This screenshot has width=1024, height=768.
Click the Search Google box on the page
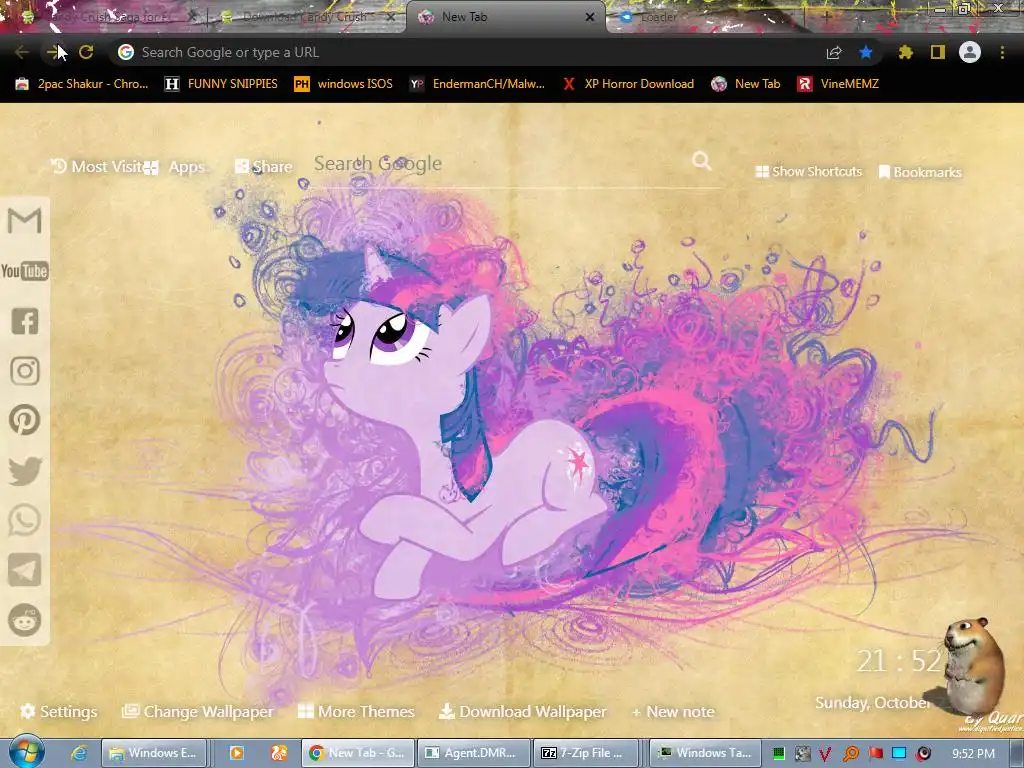(x=502, y=163)
